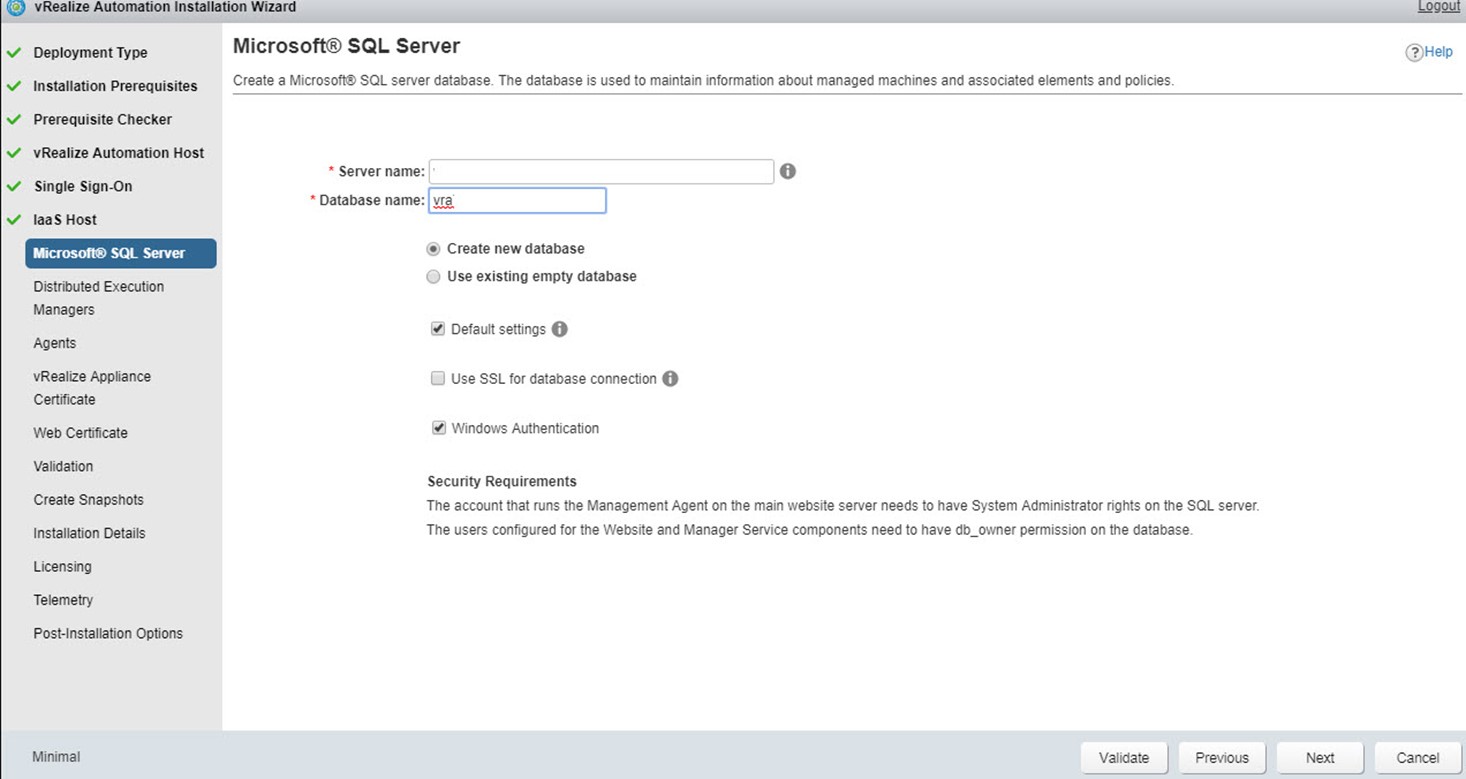Click the green checkmark beside Single Sign-On

pyautogui.click(x=14, y=186)
